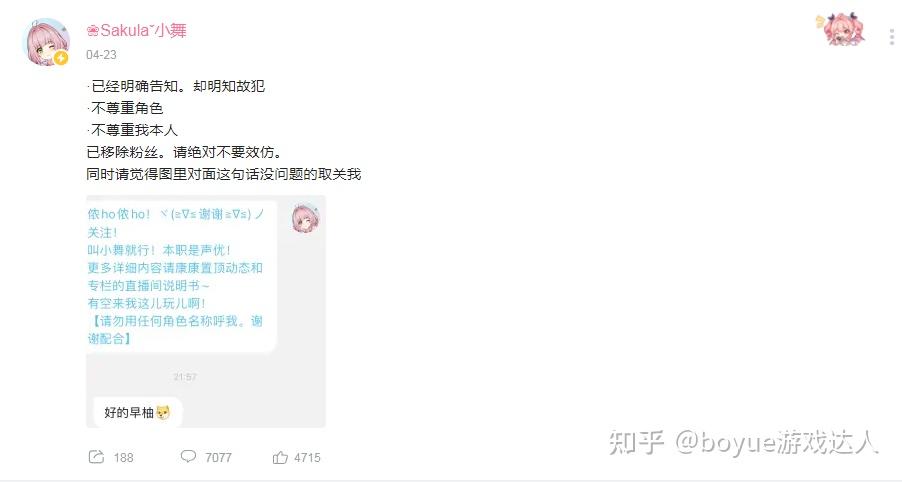Click the reply bubble 好的早柚
The image size is (902, 482).
click(x=137, y=412)
